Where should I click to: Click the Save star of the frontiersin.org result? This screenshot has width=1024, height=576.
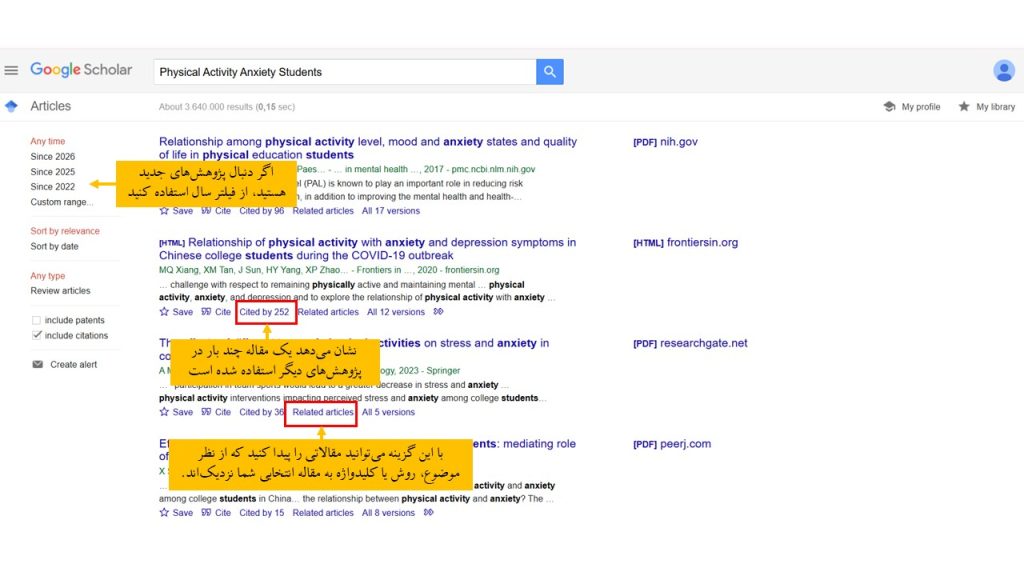click(164, 312)
